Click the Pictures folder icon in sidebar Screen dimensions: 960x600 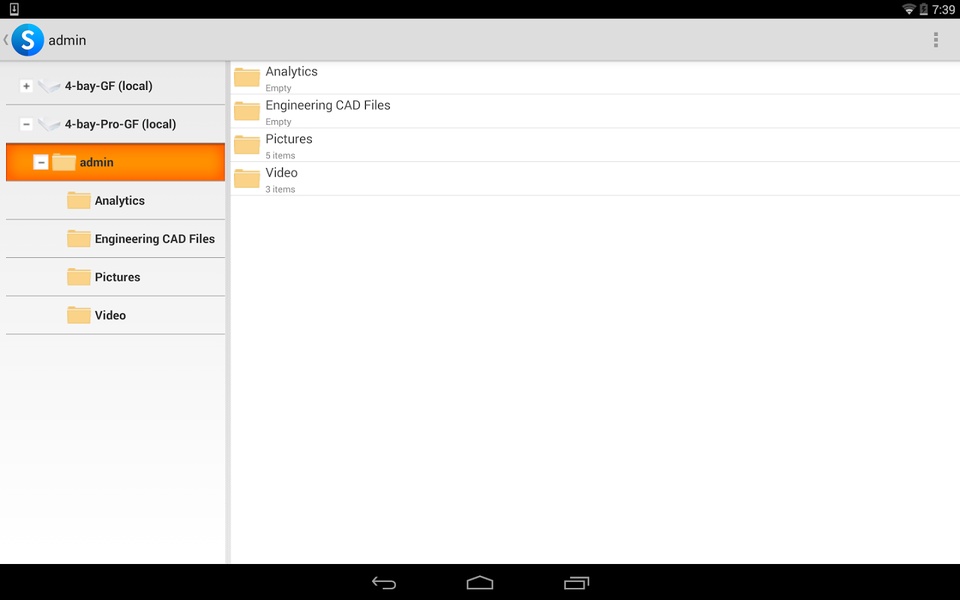point(78,277)
